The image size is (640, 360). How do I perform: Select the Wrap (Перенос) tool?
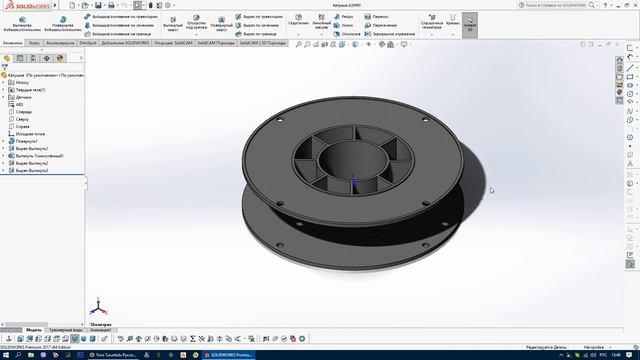pos(376,17)
